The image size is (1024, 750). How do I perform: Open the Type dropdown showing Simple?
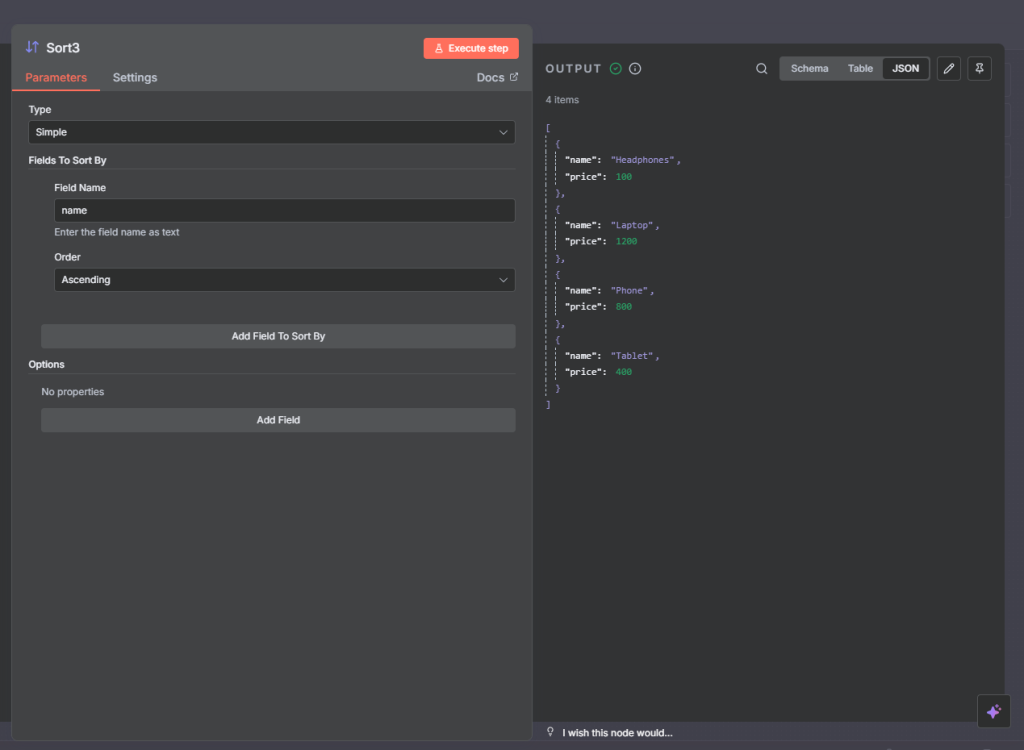pos(271,132)
